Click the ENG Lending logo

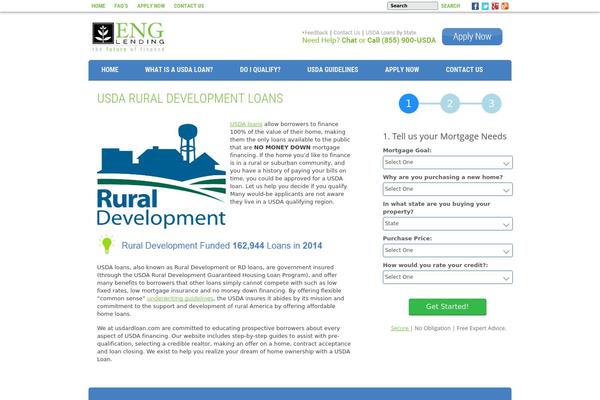coord(128,36)
